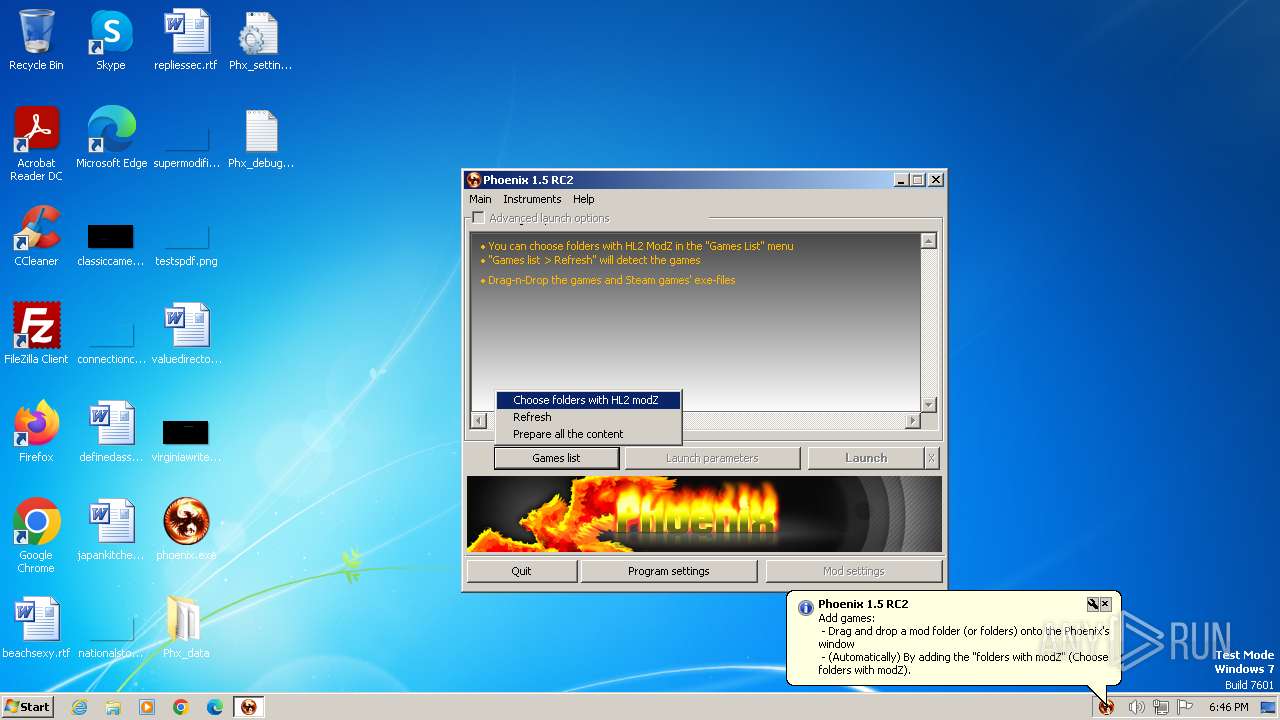Screen dimensions: 1280x720
Task: Open the Recycle Bin desktop icon
Action: tap(36, 40)
